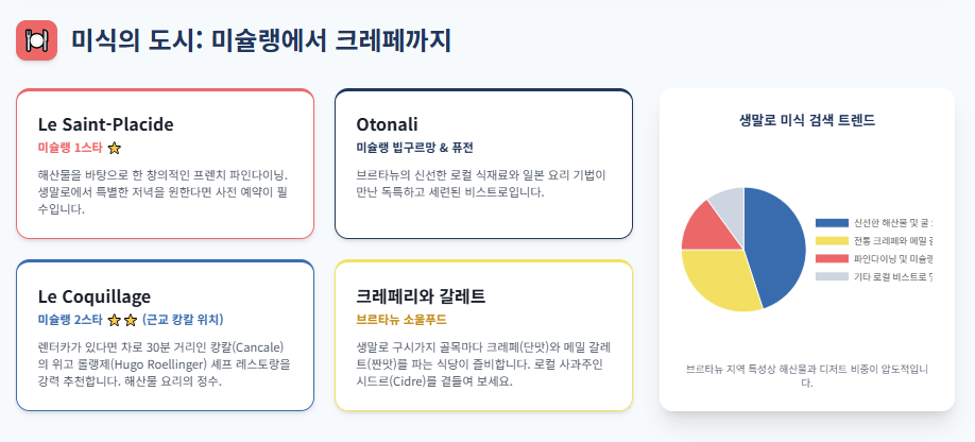Toggle the yellow 전통 크레페 legend swatch
Screen dimensions: 975x442
click(x=831, y=241)
